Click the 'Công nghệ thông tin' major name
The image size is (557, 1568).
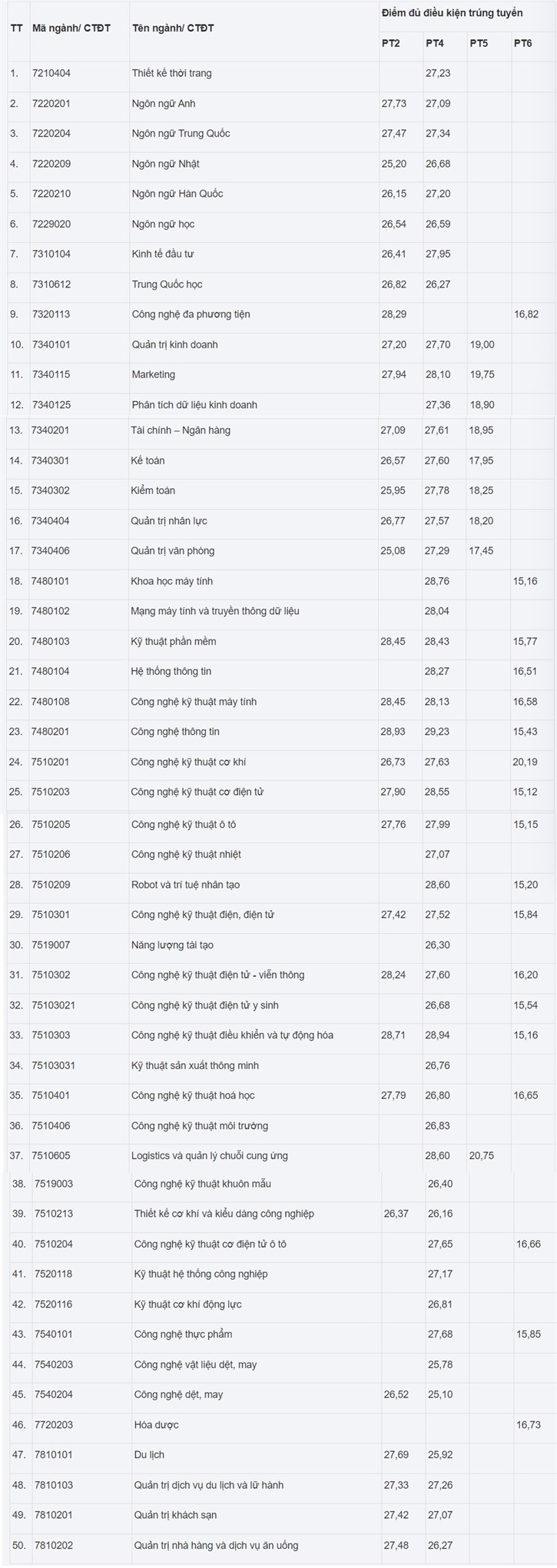tap(175, 732)
